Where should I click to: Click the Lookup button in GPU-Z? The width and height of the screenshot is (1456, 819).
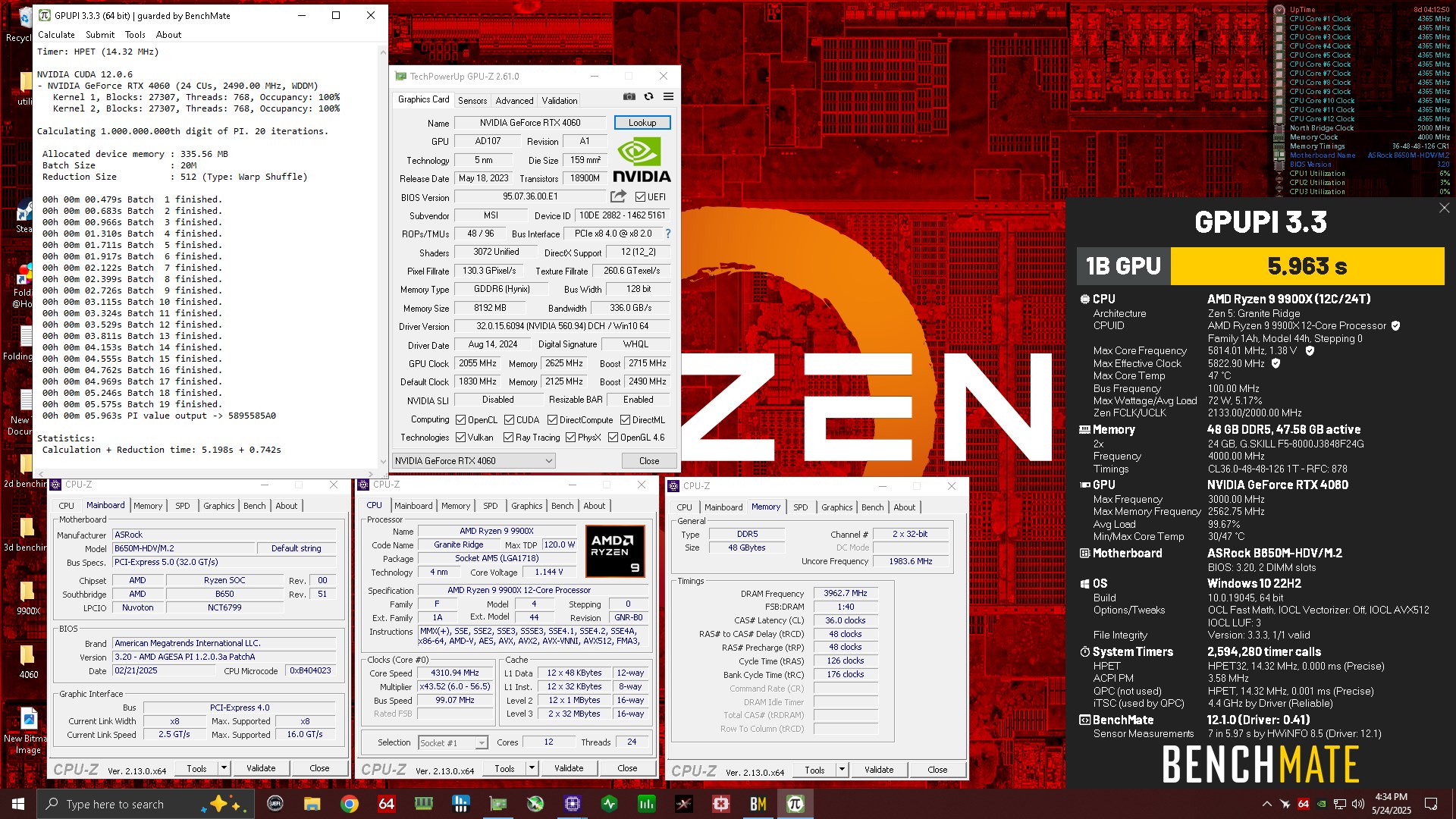642,123
